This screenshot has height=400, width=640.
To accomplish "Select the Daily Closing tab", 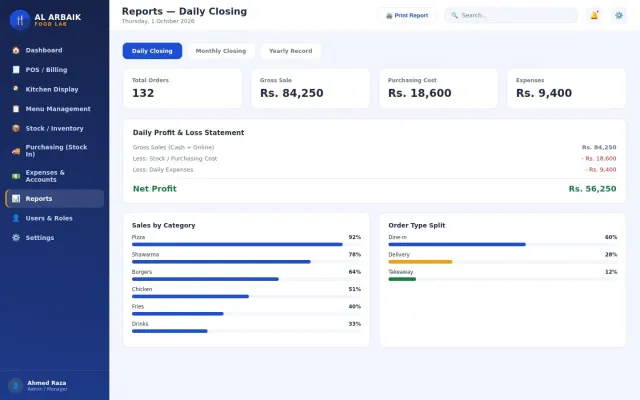I will click(x=152, y=51).
